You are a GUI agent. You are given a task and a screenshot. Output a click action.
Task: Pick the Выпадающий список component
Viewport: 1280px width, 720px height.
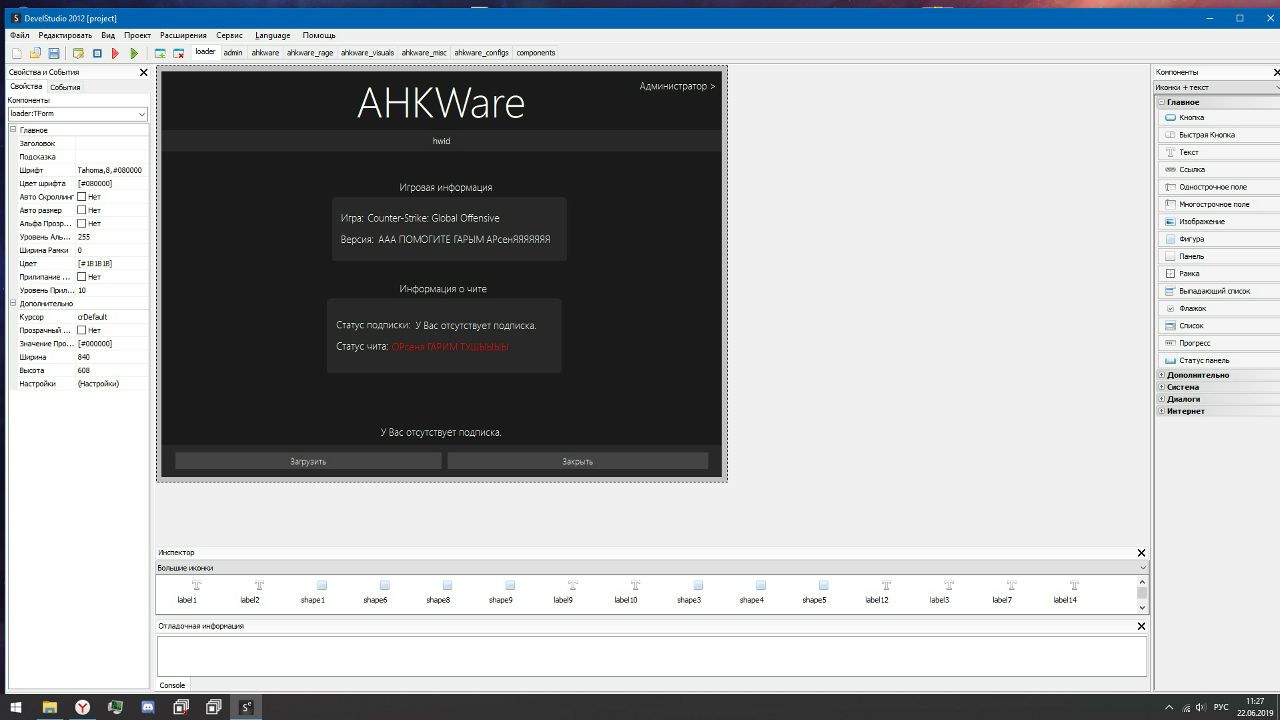click(x=1214, y=291)
